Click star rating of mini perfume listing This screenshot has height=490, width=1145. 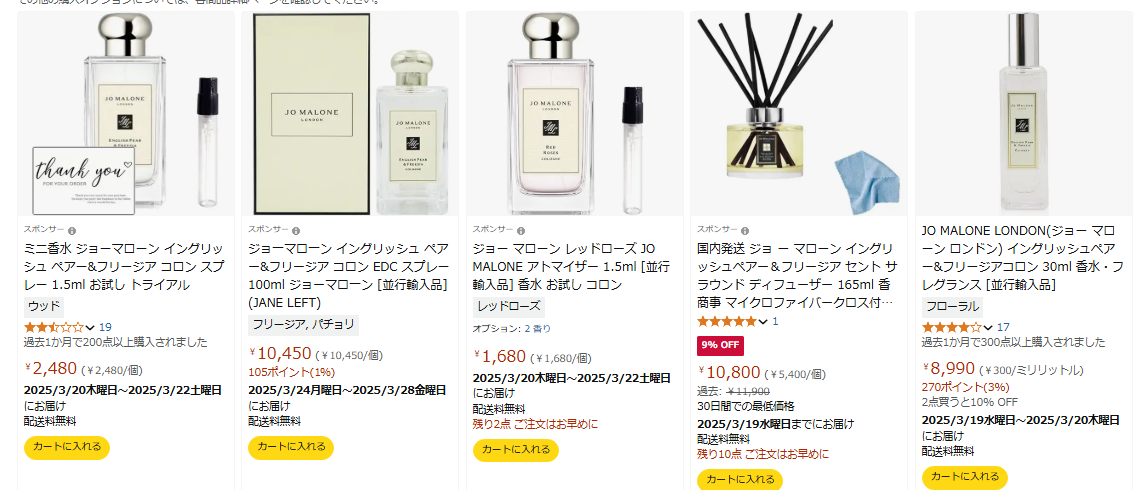(x=54, y=327)
